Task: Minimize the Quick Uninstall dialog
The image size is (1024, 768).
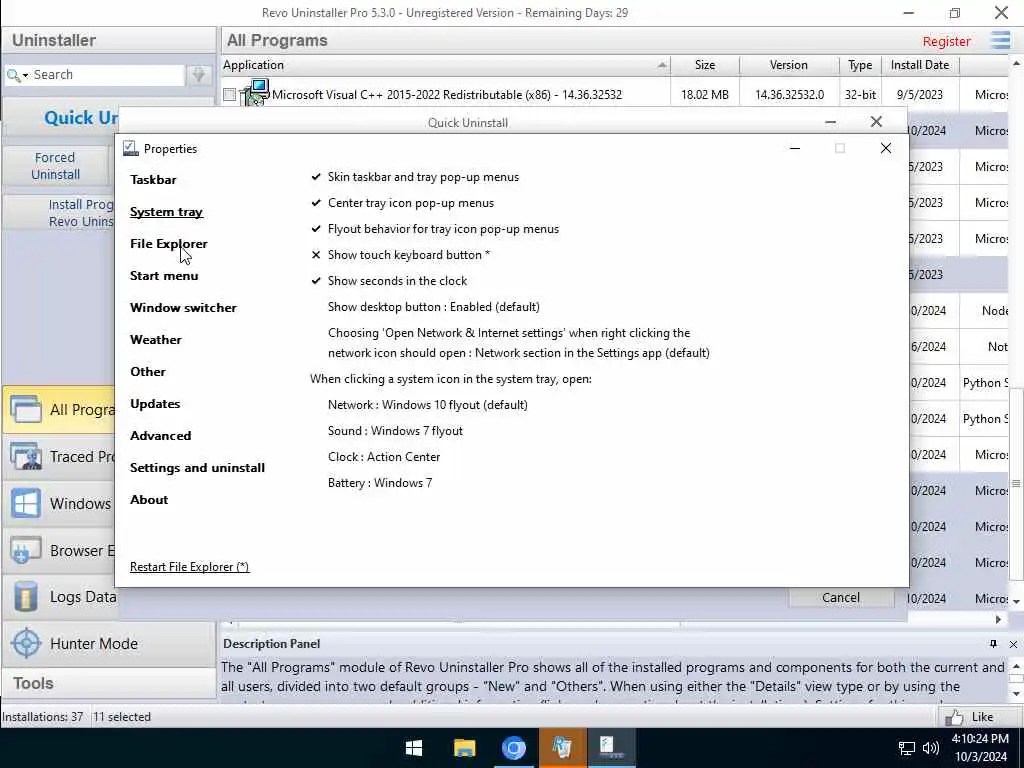Action: (830, 122)
